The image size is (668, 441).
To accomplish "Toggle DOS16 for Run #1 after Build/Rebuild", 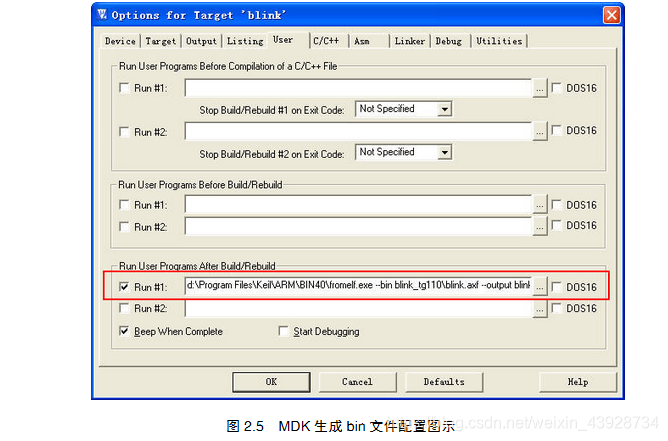I will [x=556, y=287].
